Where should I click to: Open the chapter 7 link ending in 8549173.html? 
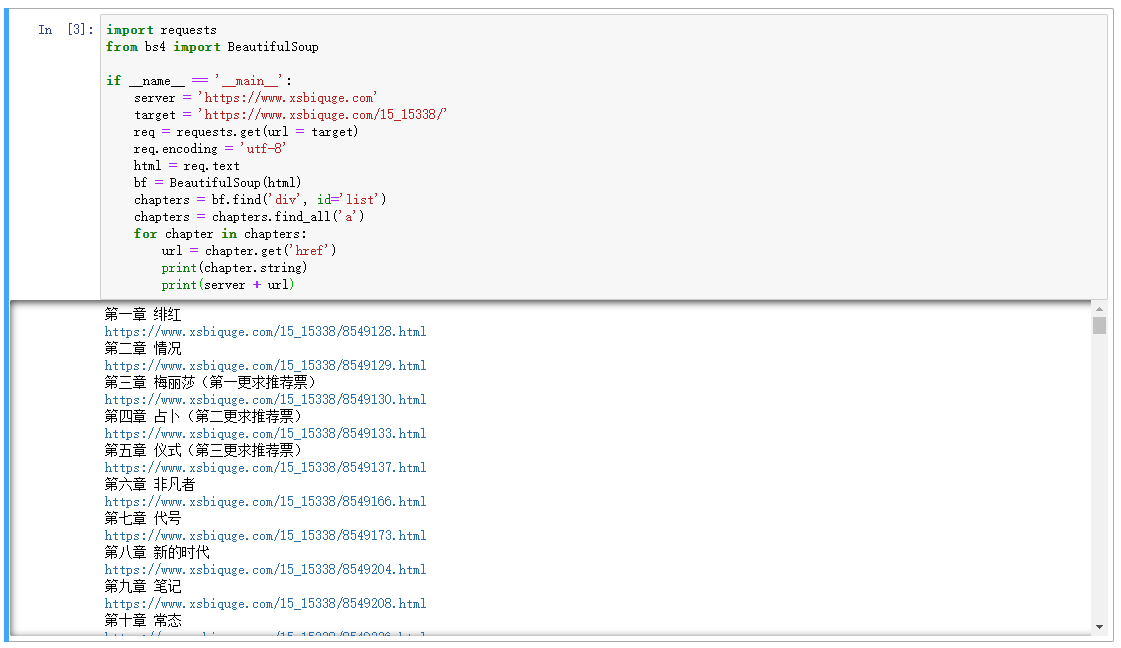click(x=265, y=535)
